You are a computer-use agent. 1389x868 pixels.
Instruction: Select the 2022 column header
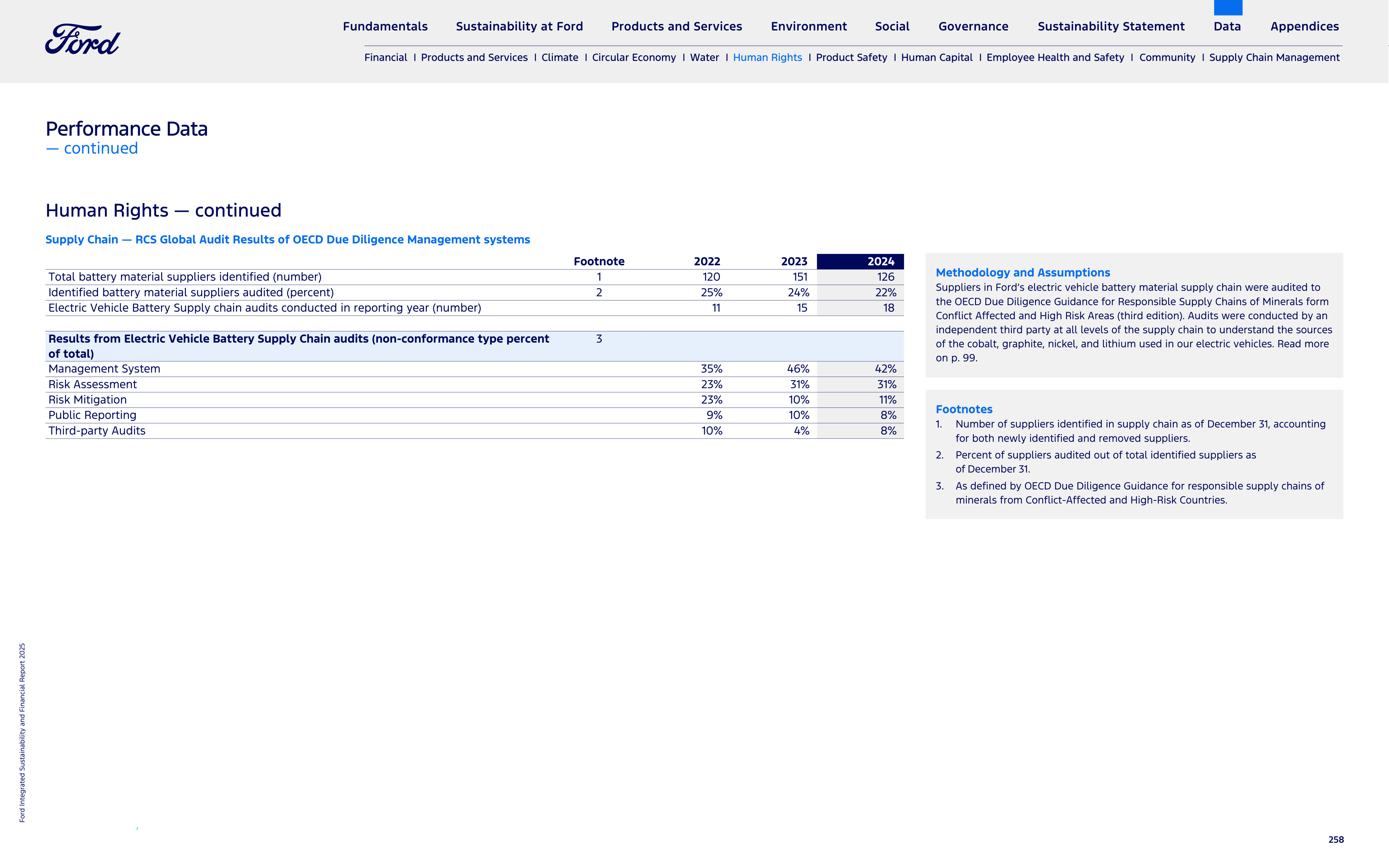(707, 262)
